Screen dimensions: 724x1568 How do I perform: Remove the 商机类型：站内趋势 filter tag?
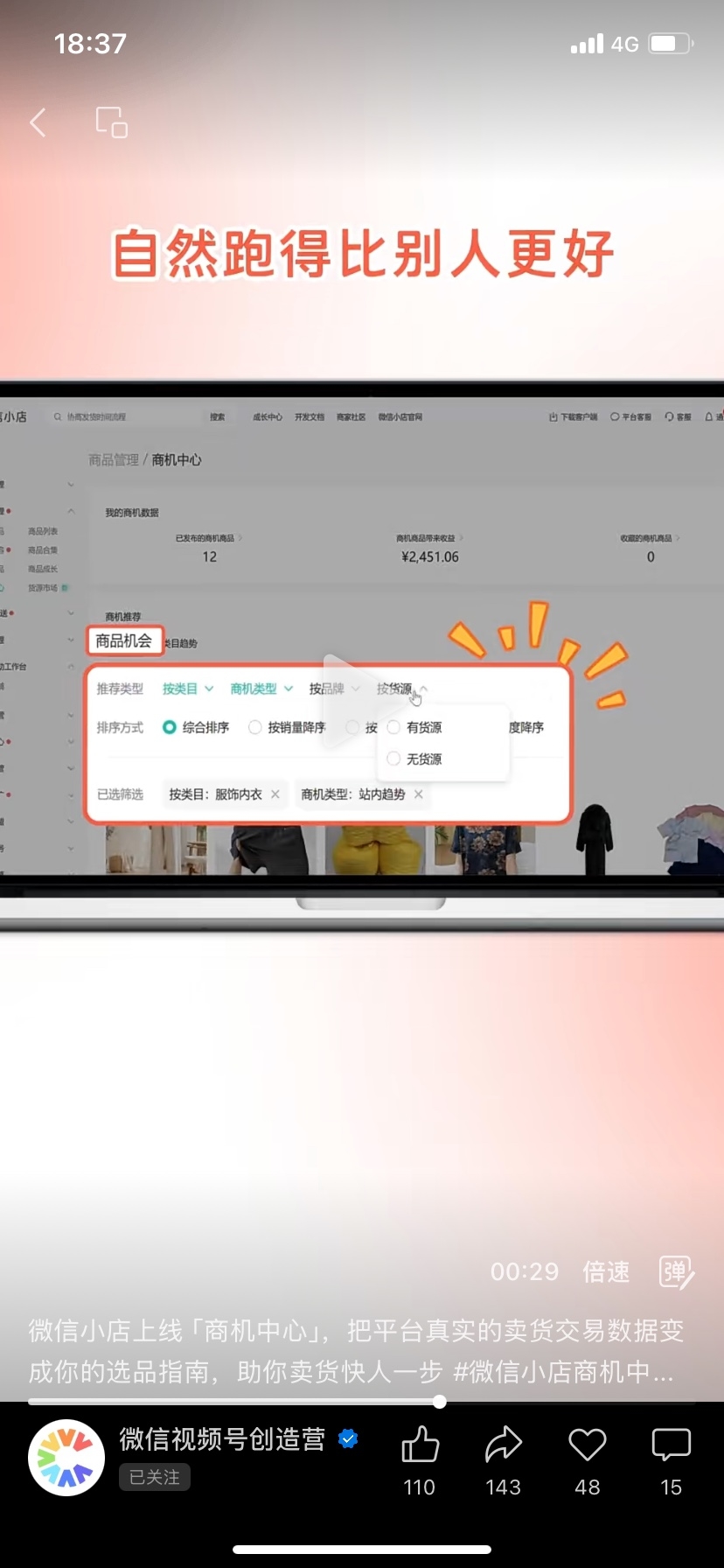coord(419,794)
